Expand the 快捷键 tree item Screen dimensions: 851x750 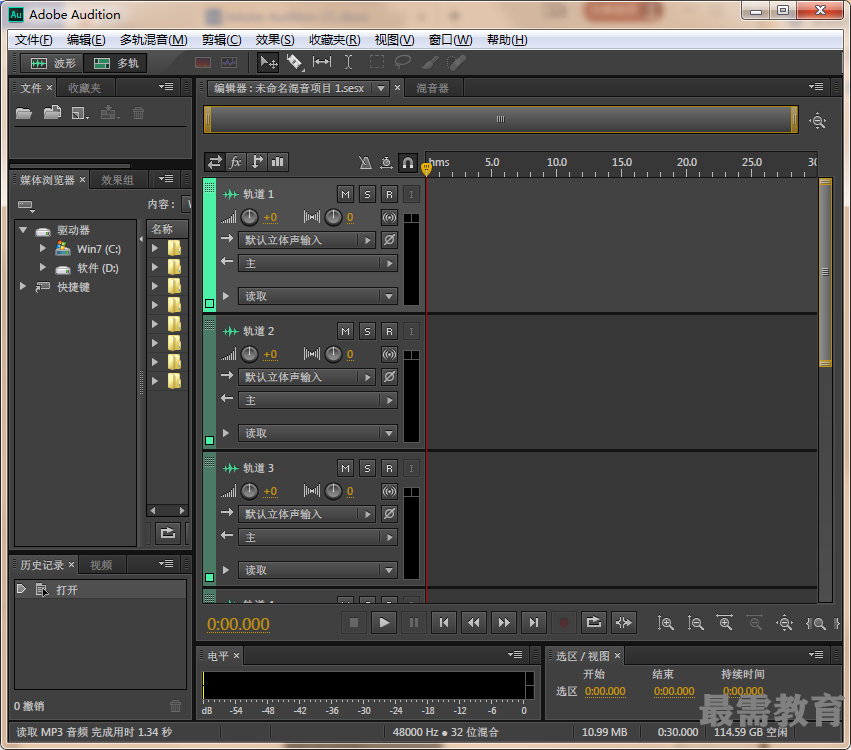(x=23, y=286)
